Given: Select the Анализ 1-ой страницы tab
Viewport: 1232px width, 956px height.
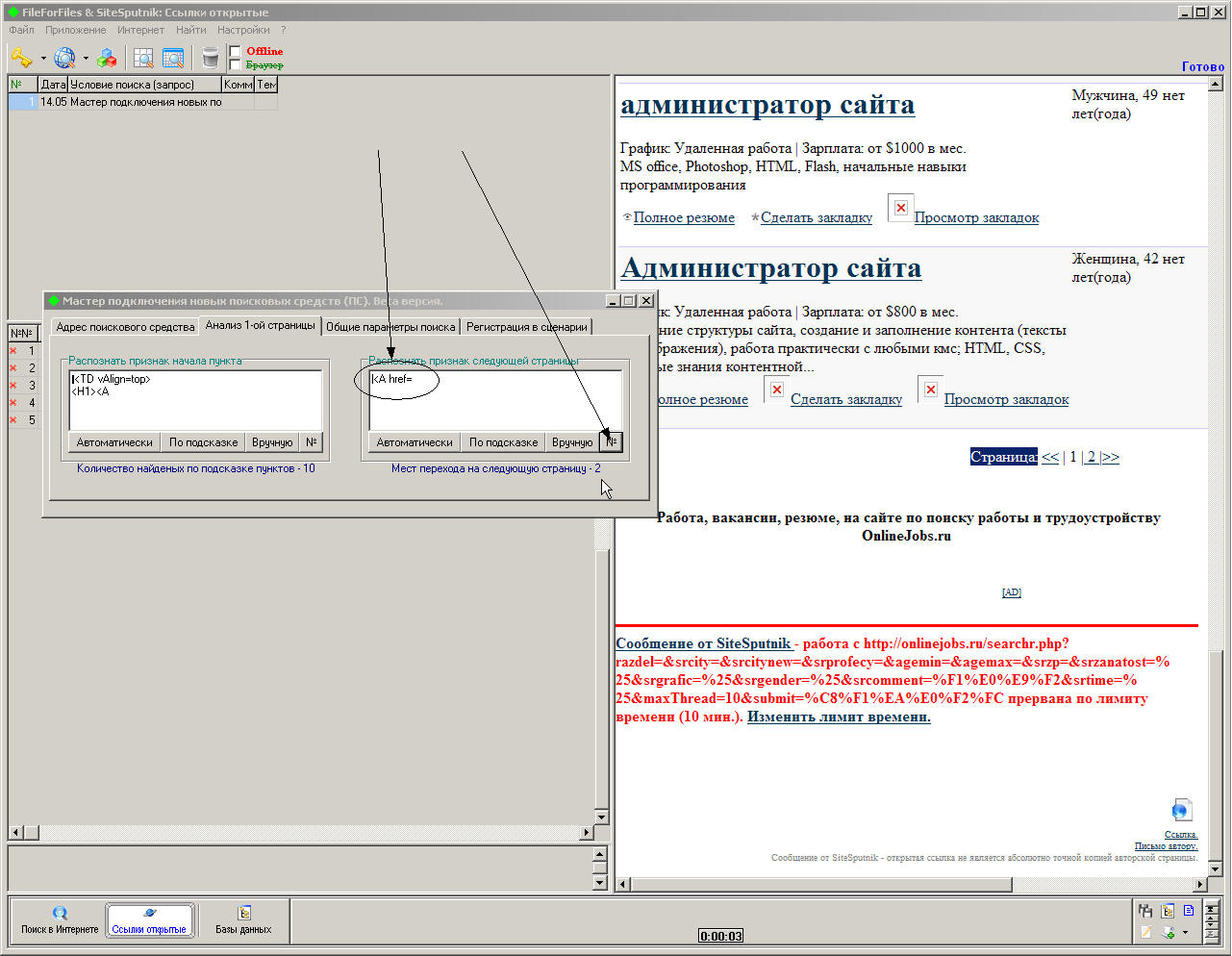Looking at the screenshot, I should pyautogui.click(x=260, y=325).
